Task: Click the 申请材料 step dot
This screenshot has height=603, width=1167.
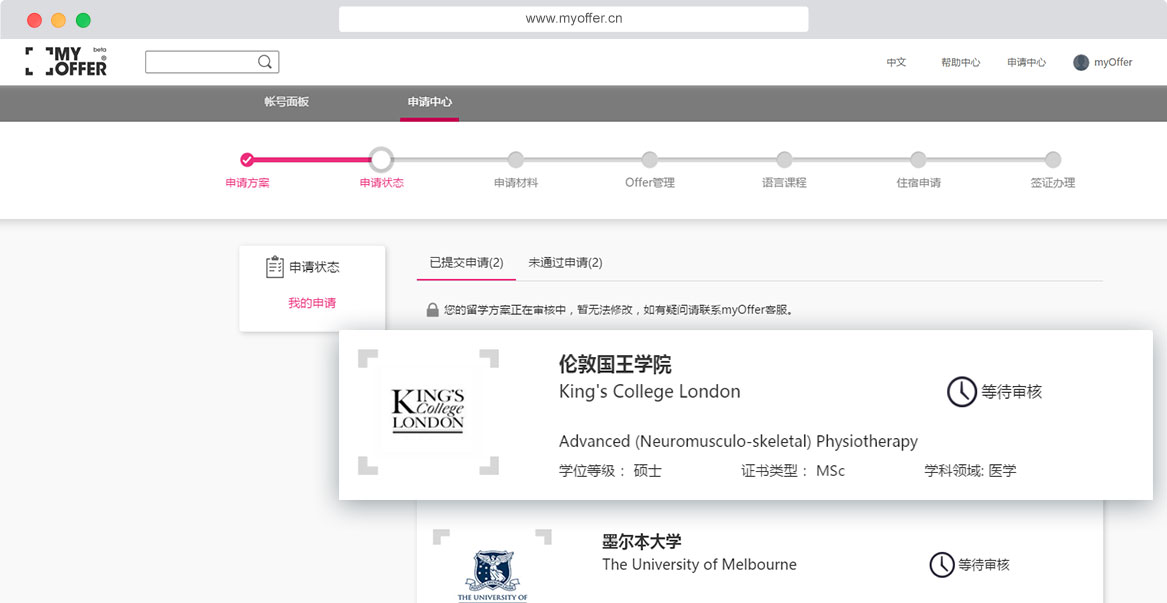Action: pyautogui.click(x=515, y=159)
